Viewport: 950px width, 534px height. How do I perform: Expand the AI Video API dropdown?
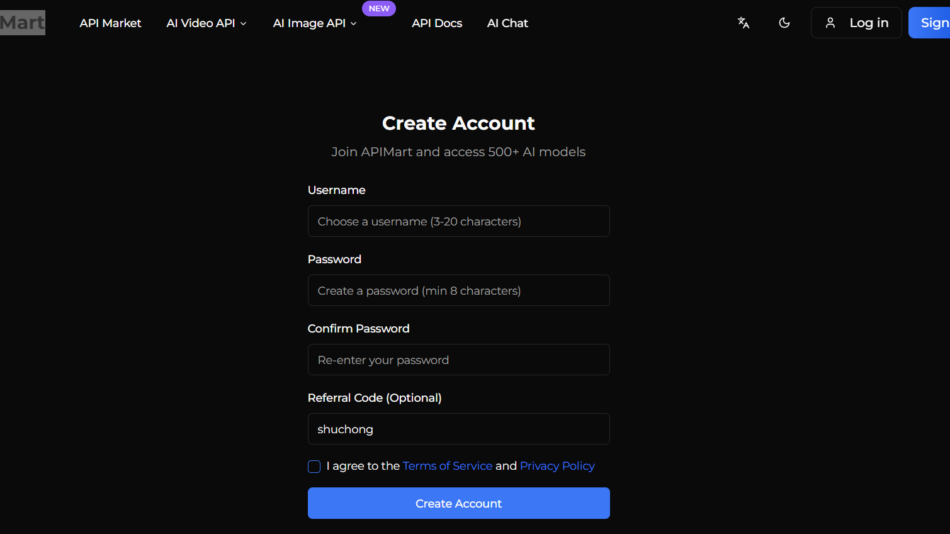206,23
